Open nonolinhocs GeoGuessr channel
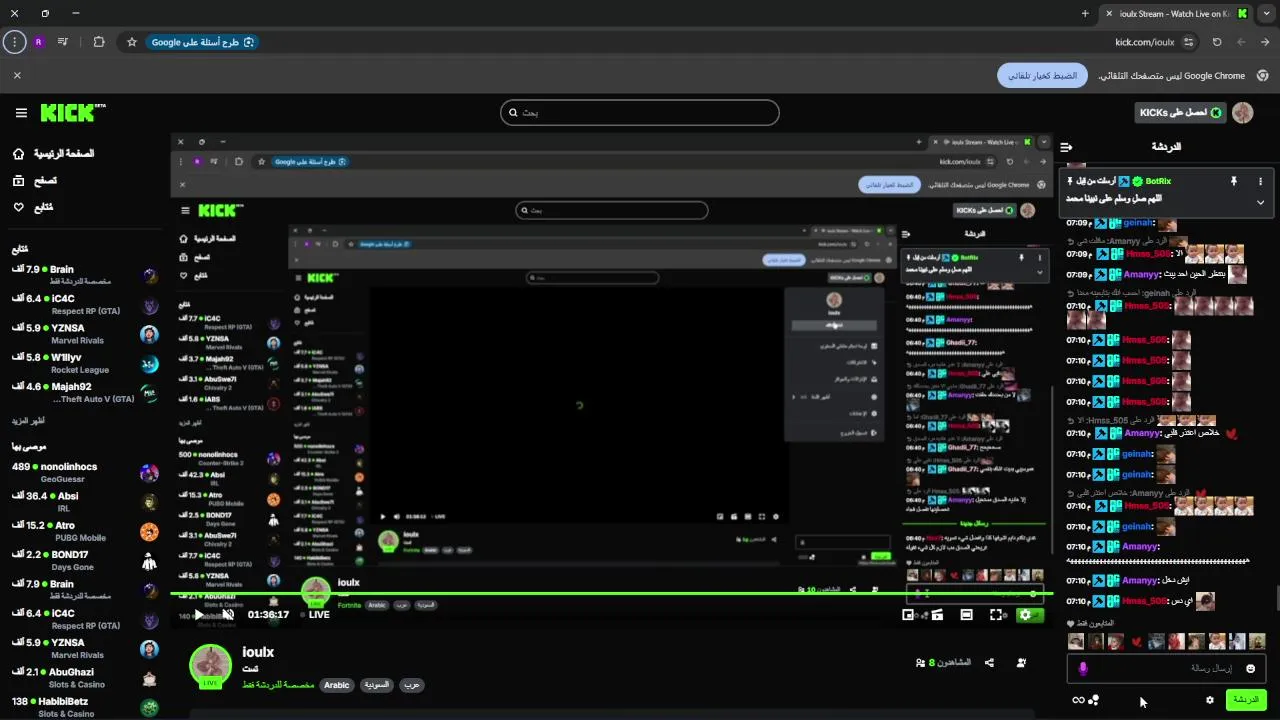 click(86, 473)
